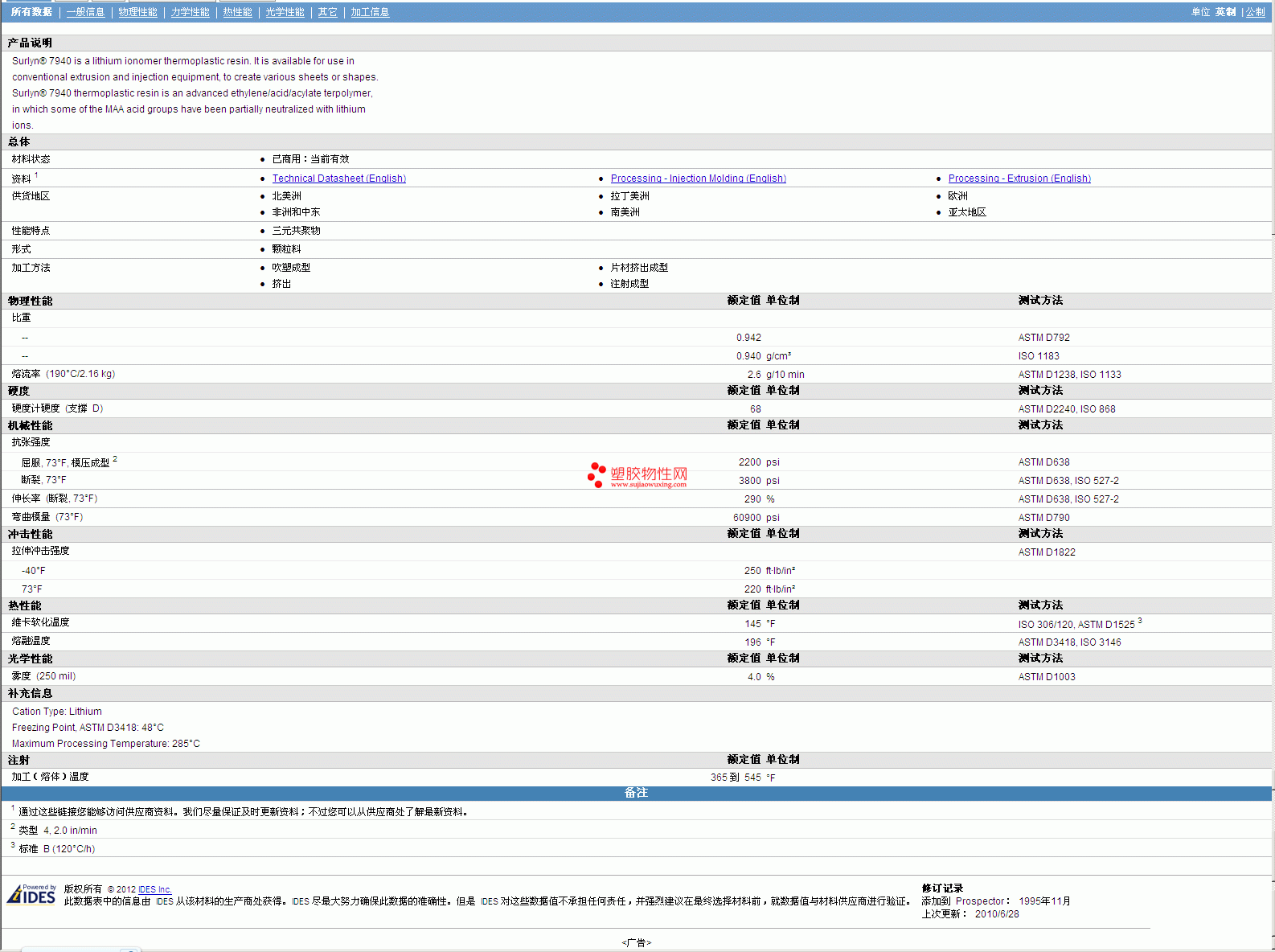The image size is (1275, 952).
Task: Jump to the 力学性能 section
Action: tap(190, 12)
